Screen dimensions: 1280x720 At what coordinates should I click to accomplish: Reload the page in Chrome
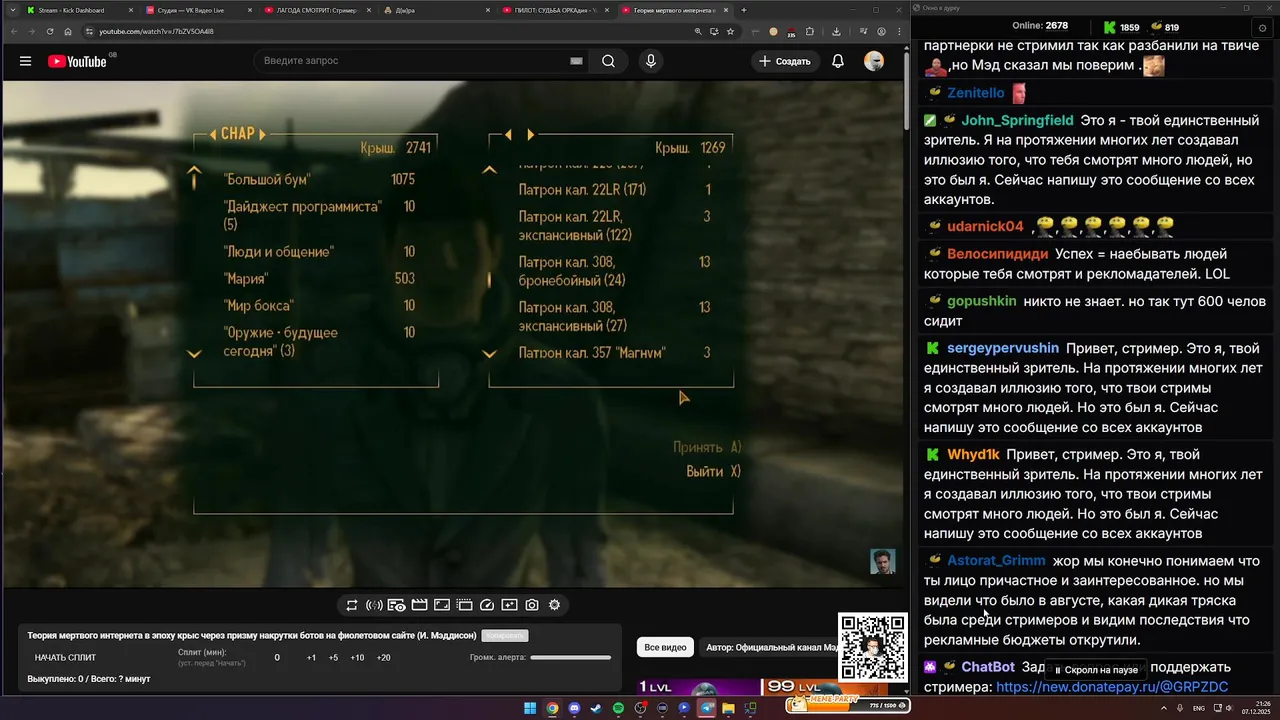[x=49, y=31]
